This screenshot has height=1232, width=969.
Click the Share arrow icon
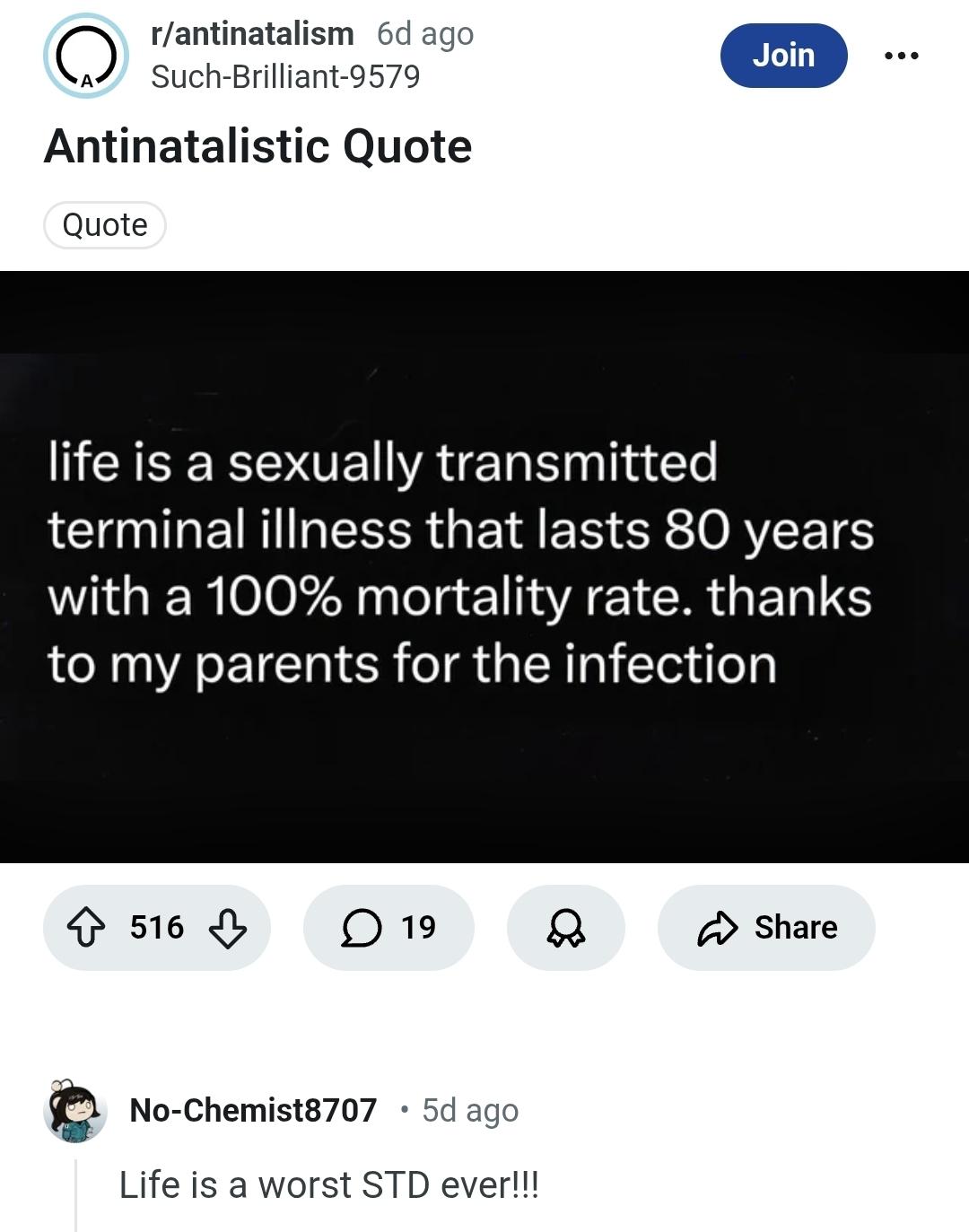[x=717, y=928]
